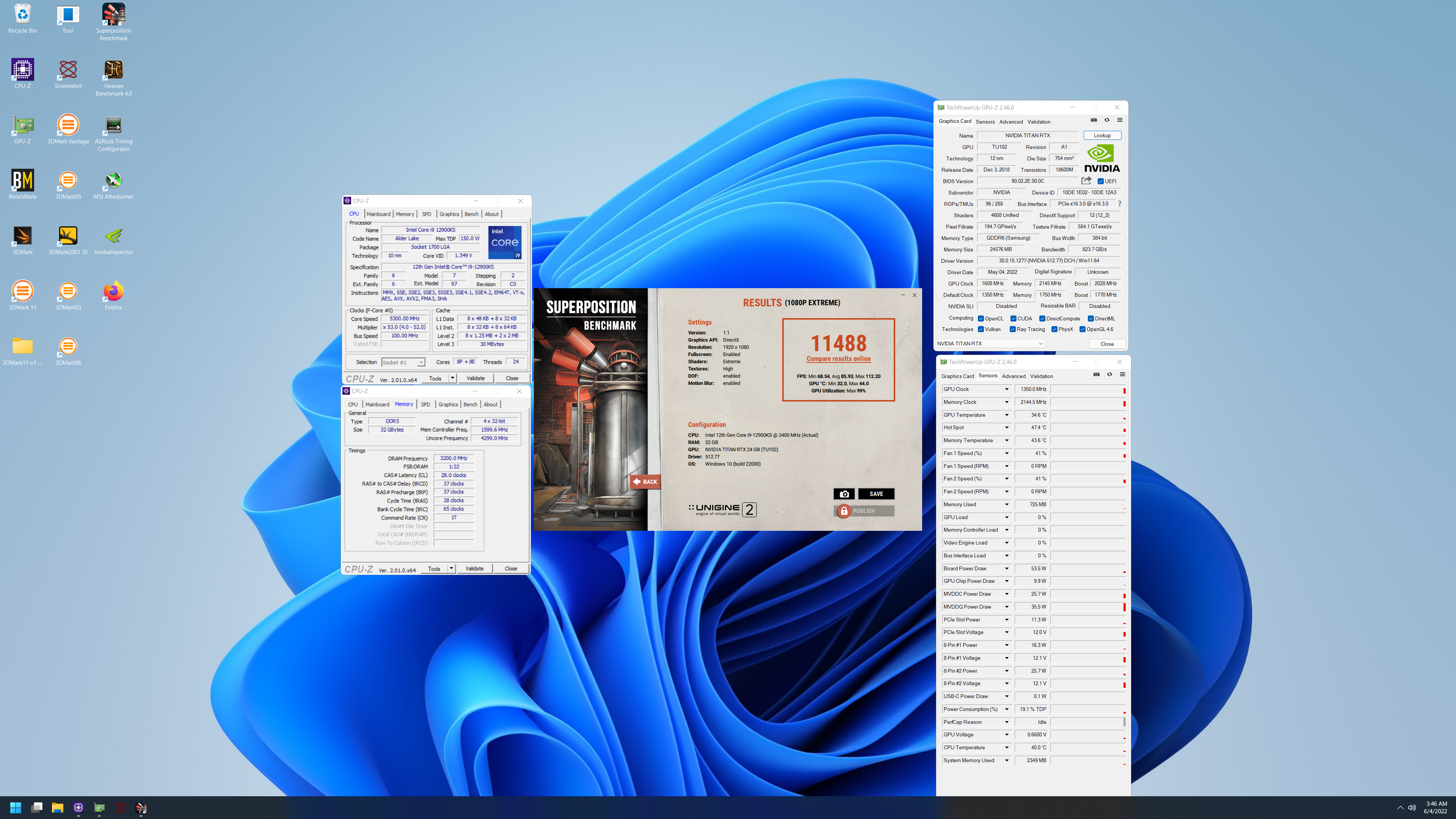Open GPU-Z desktop shortcut
Image resolution: width=1456 pixels, height=819 pixels.
click(x=23, y=129)
